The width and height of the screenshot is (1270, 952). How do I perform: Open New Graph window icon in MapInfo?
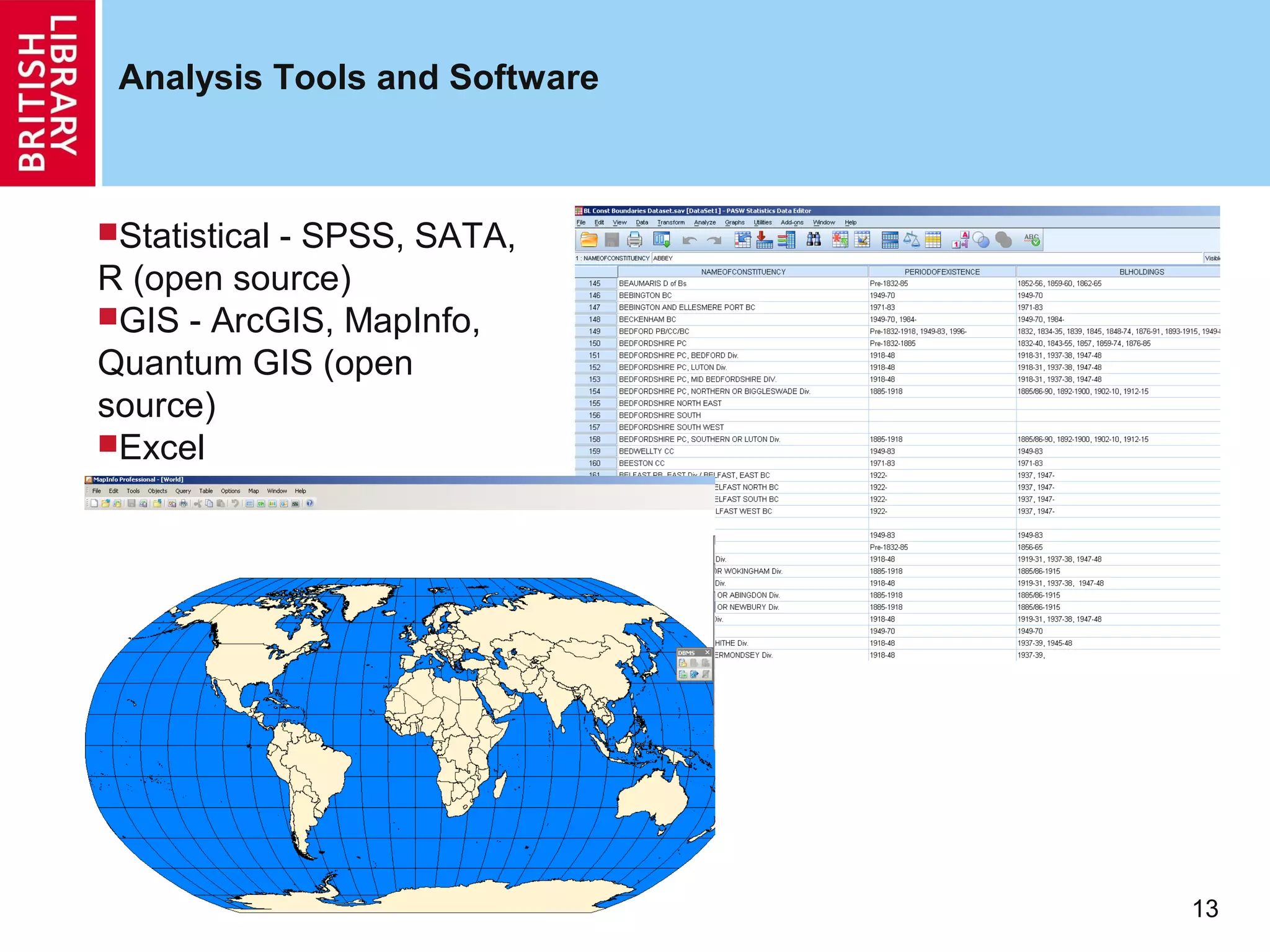pos(272,503)
